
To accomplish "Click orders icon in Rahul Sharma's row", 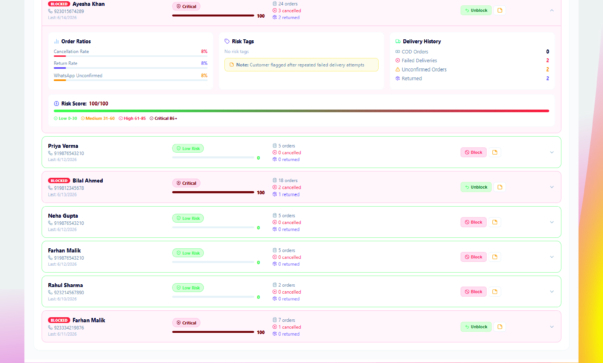I will 275,285.
